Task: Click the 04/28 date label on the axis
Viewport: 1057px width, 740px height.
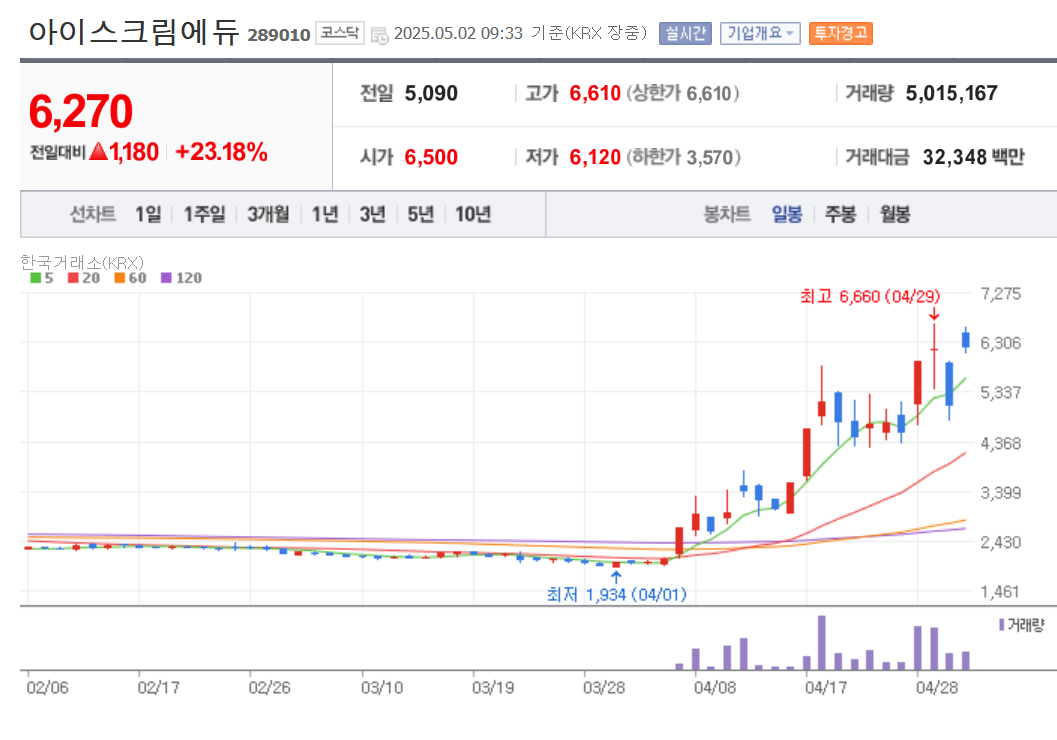Action: click(x=936, y=687)
